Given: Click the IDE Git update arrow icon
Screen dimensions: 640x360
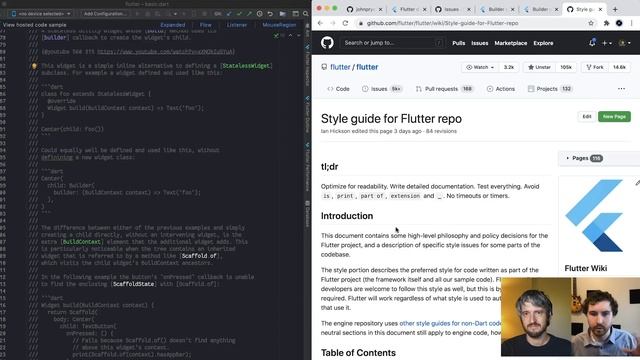Looking at the screenshot, I should coord(229,14).
